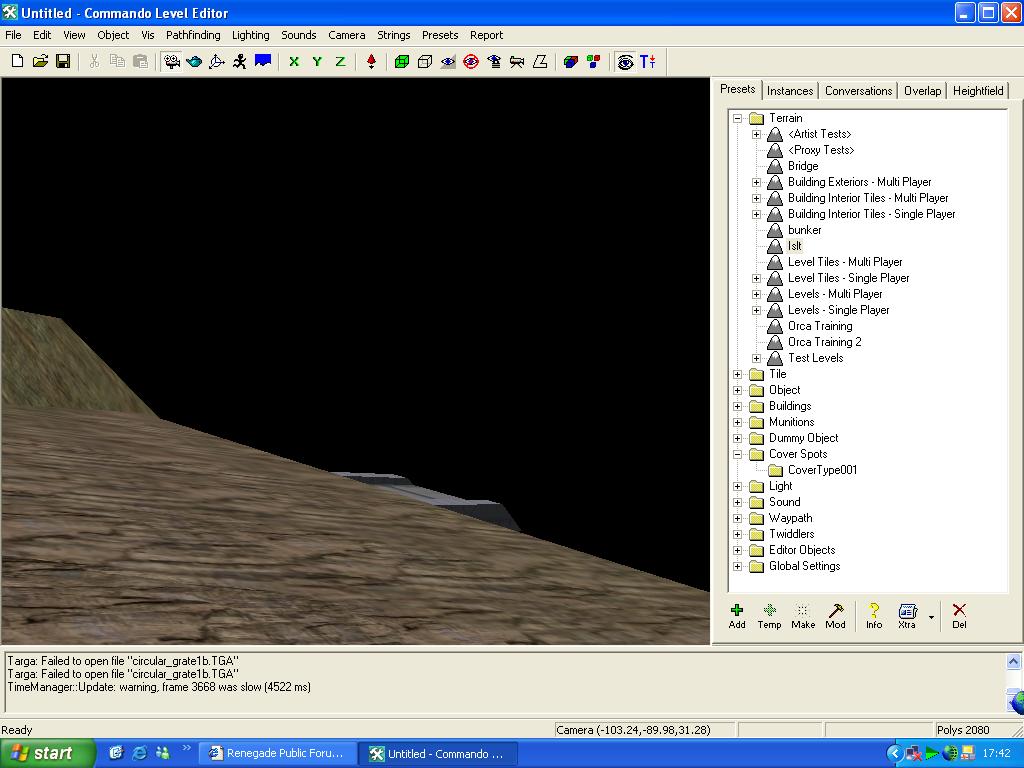The width and height of the screenshot is (1024, 768).
Task: Click the Windows start button
Action: [x=48, y=753]
